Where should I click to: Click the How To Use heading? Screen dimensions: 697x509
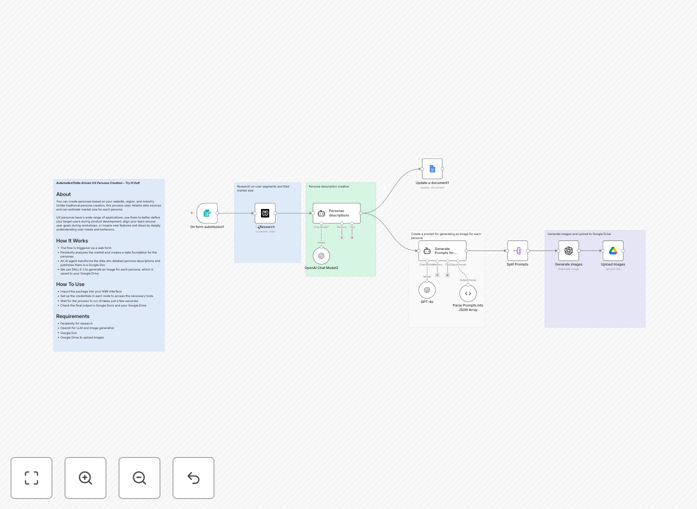point(70,284)
